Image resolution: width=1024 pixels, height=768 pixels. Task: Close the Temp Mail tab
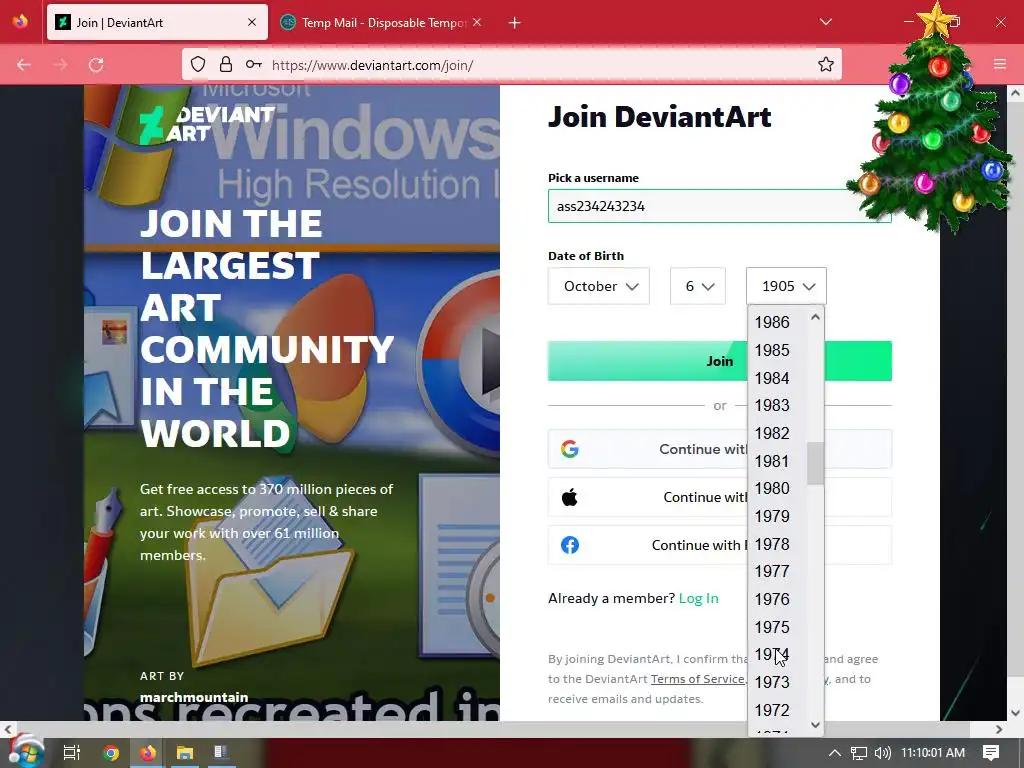click(x=477, y=22)
